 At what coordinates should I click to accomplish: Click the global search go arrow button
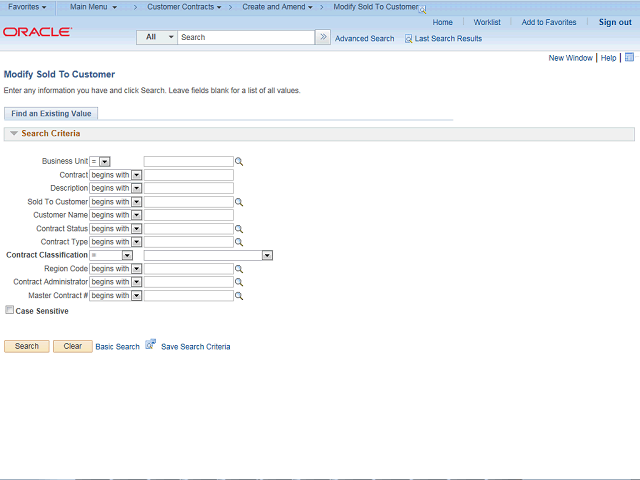(323, 37)
